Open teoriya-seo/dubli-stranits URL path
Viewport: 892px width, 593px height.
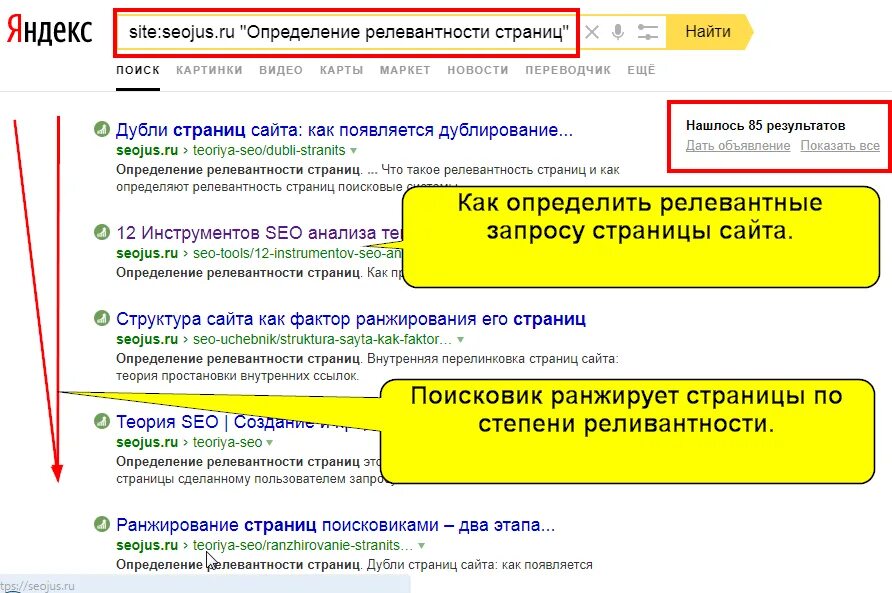pyautogui.click(x=269, y=150)
